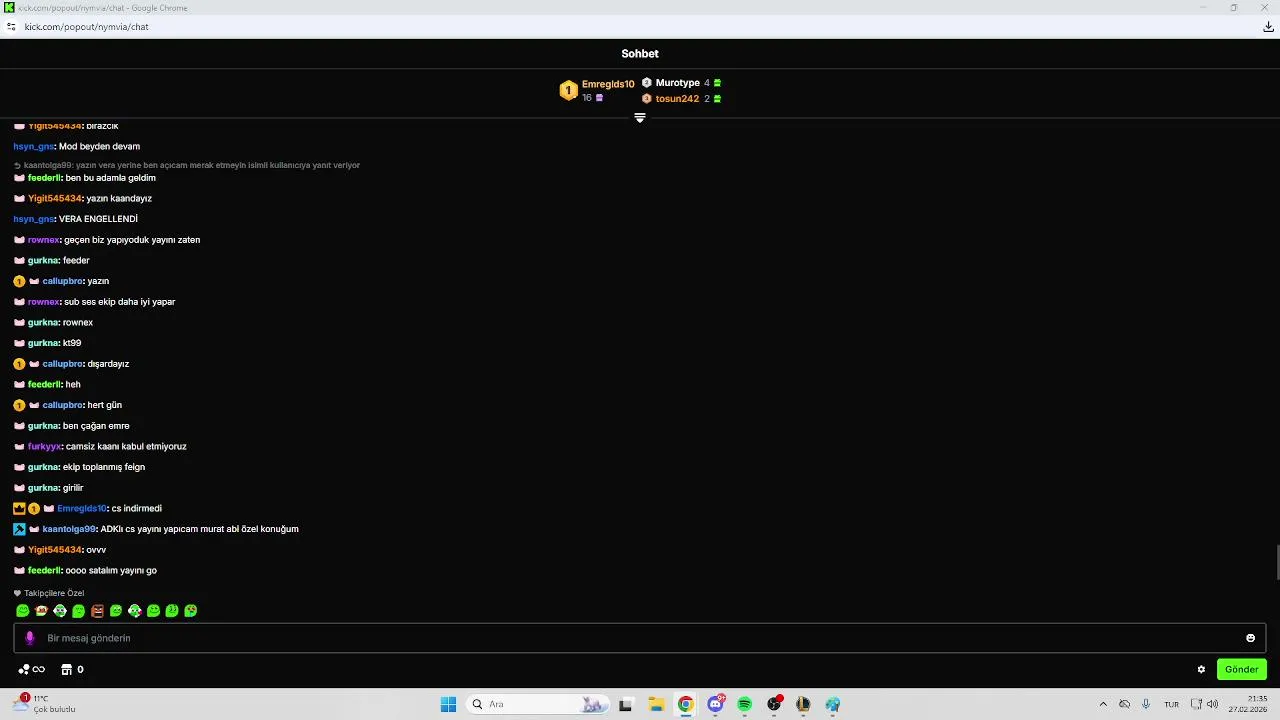Open the Chrome site information icon
Viewport: 1280px width, 720px height.
click(11, 27)
